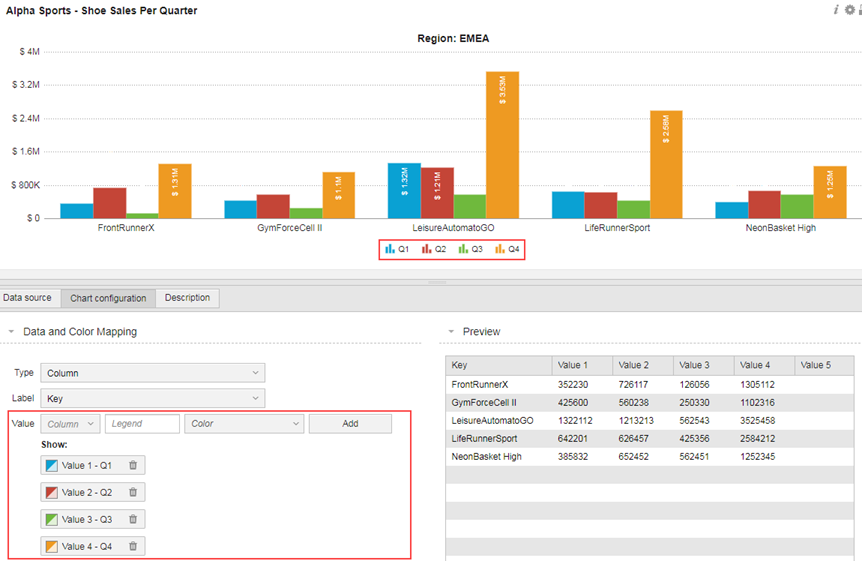Delete the Value 3 - Q3 series
Image resolution: width=862 pixels, height=561 pixels.
[133, 519]
